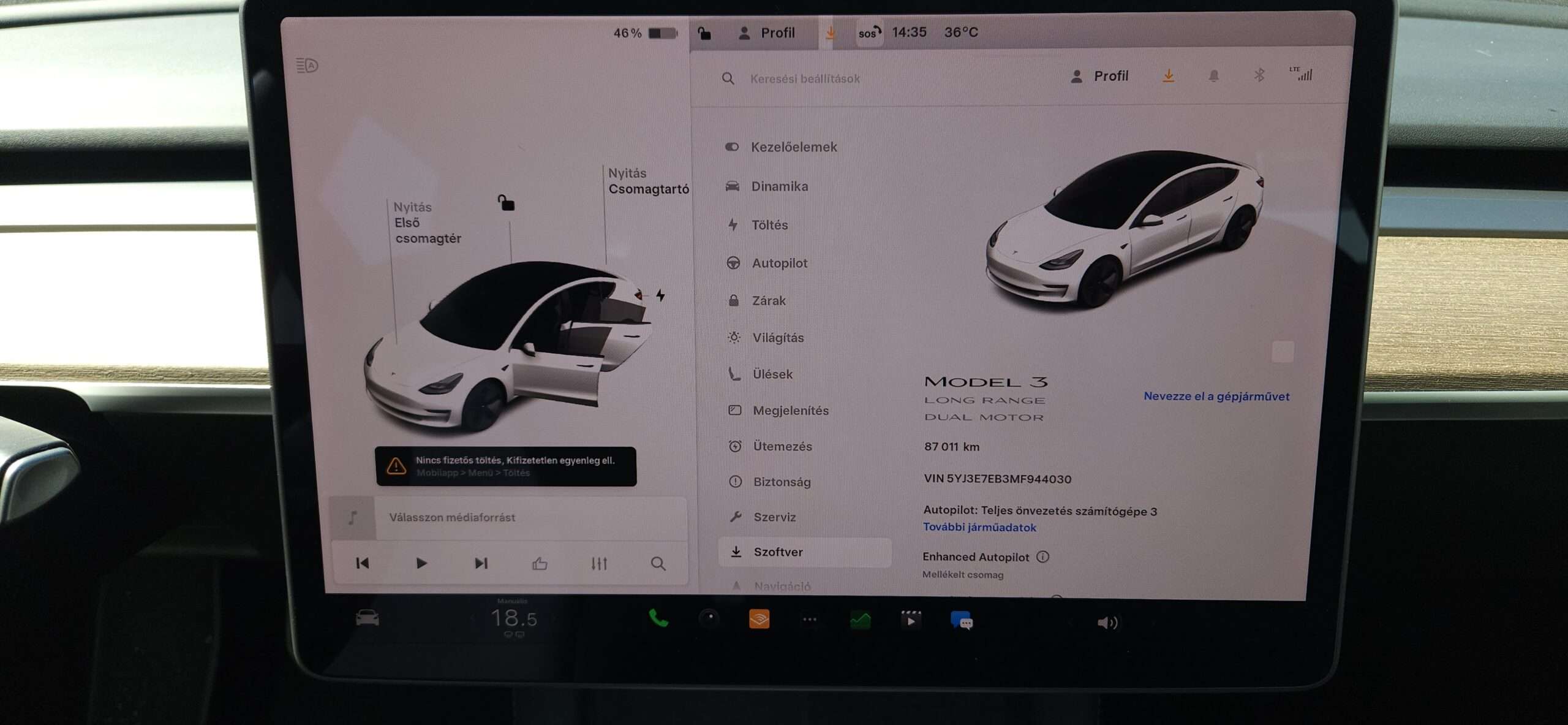Launch the Audible app from the dock
Screen dimensions: 1568x725
tap(759, 620)
